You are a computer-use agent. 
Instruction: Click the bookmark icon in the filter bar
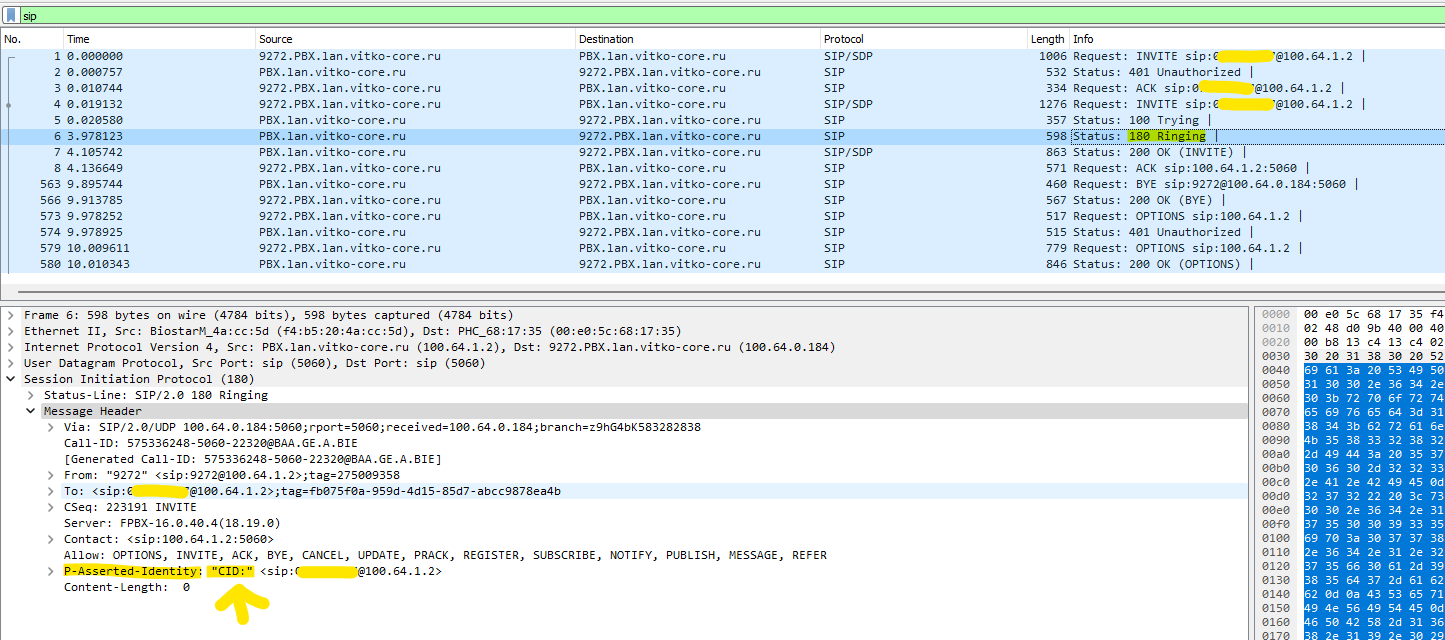click(11, 15)
